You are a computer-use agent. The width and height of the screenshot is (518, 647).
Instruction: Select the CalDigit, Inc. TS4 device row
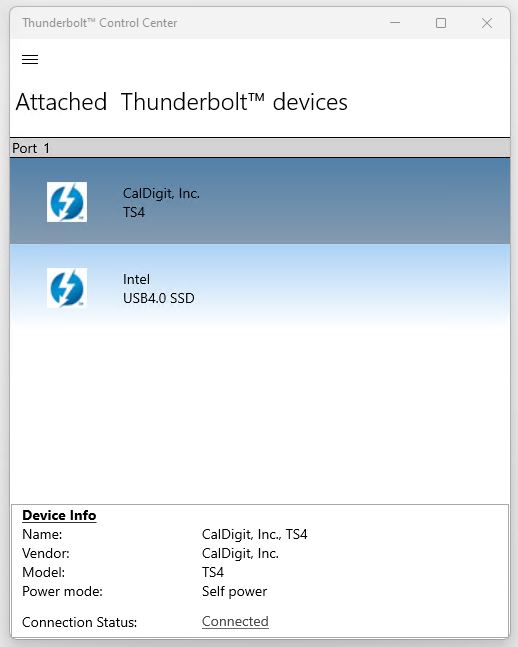point(260,201)
